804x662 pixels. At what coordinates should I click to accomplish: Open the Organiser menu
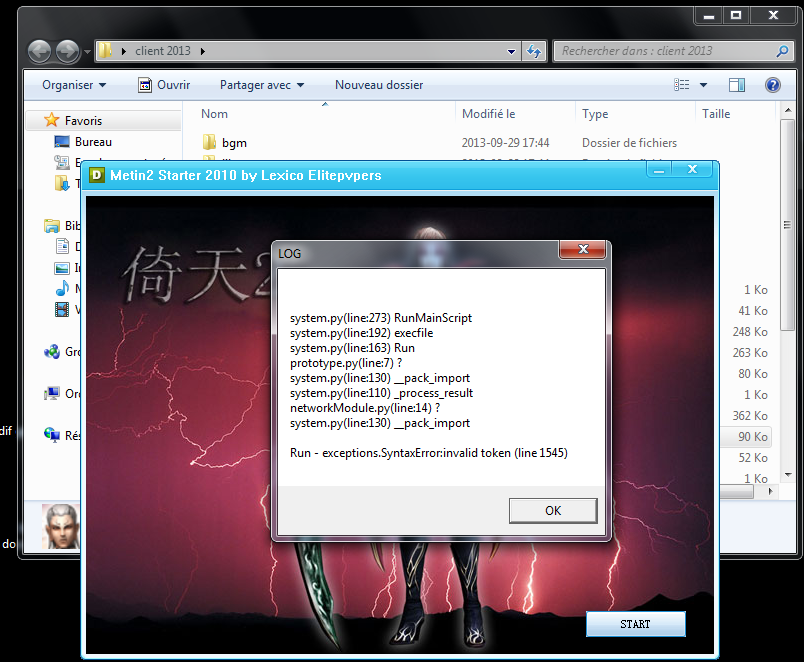tap(74, 85)
